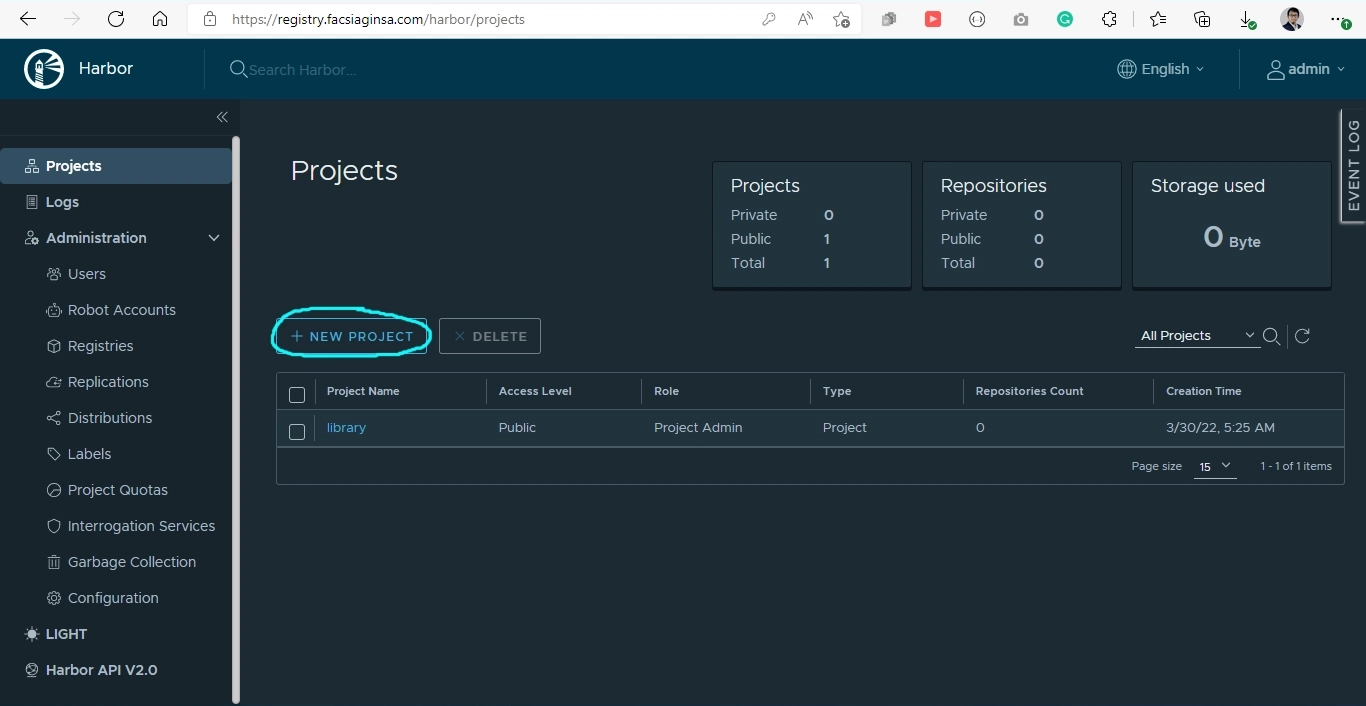
Task: Click the Project Admin role cell
Action: (x=698, y=427)
